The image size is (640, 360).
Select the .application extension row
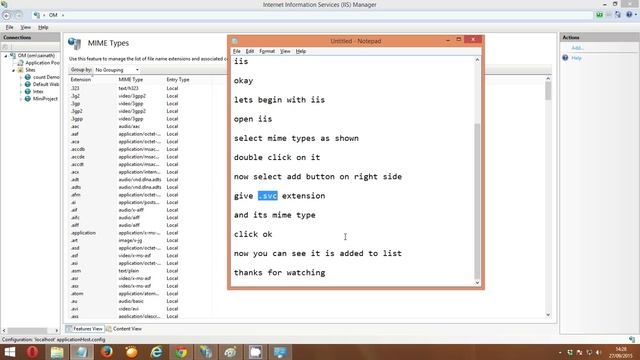point(140,233)
